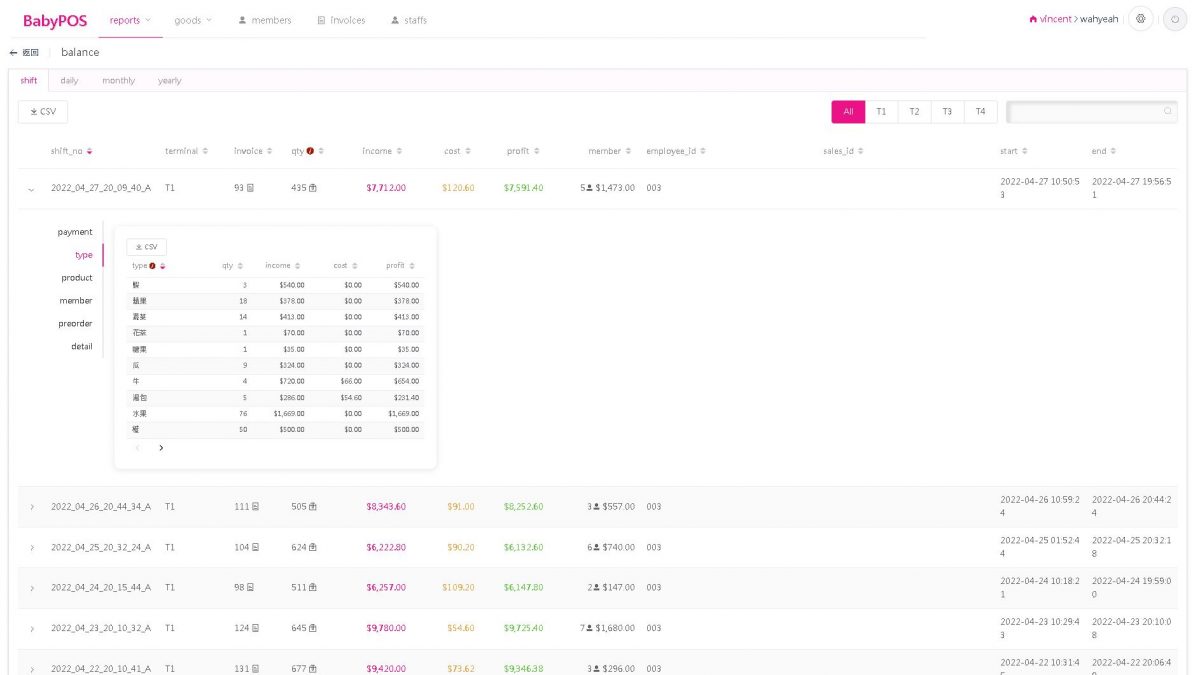Screen dimensions: 1200x675
Task: Click the qty box icon beside 435
Action: click(313, 188)
